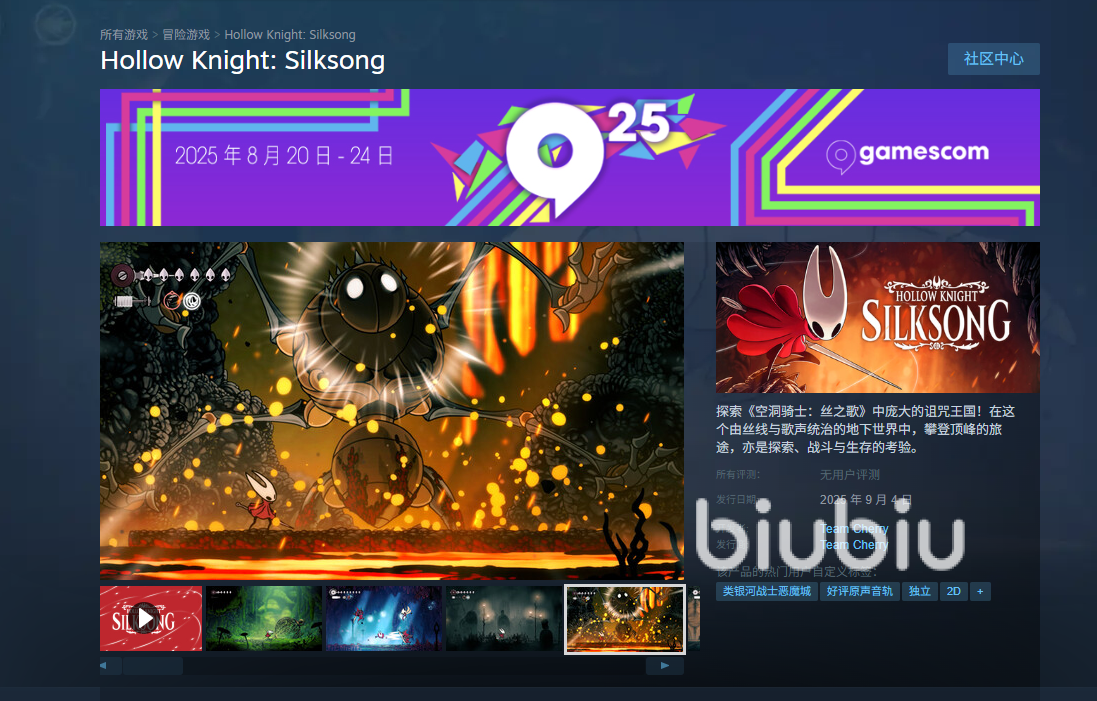Open the 所有游戏 breadcrumb link
The height and width of the screenshot is (701, 1097).
point(124,34)
